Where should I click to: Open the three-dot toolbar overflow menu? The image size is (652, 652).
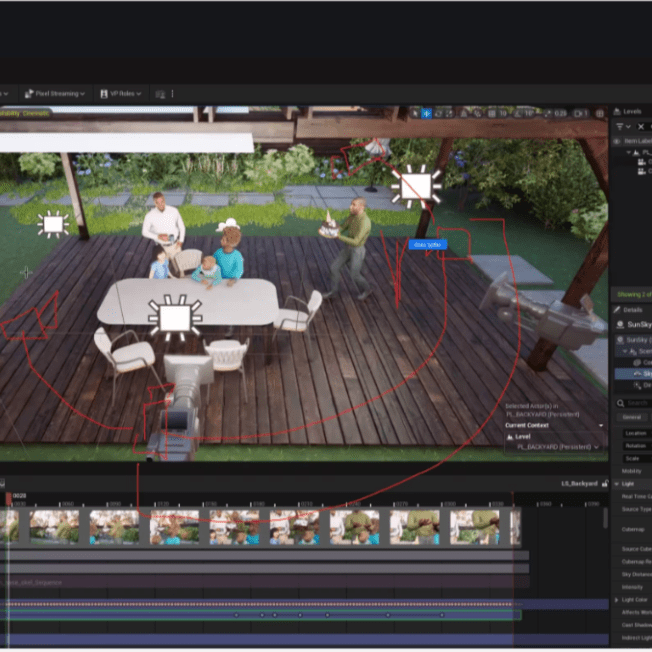coord(173,94)
